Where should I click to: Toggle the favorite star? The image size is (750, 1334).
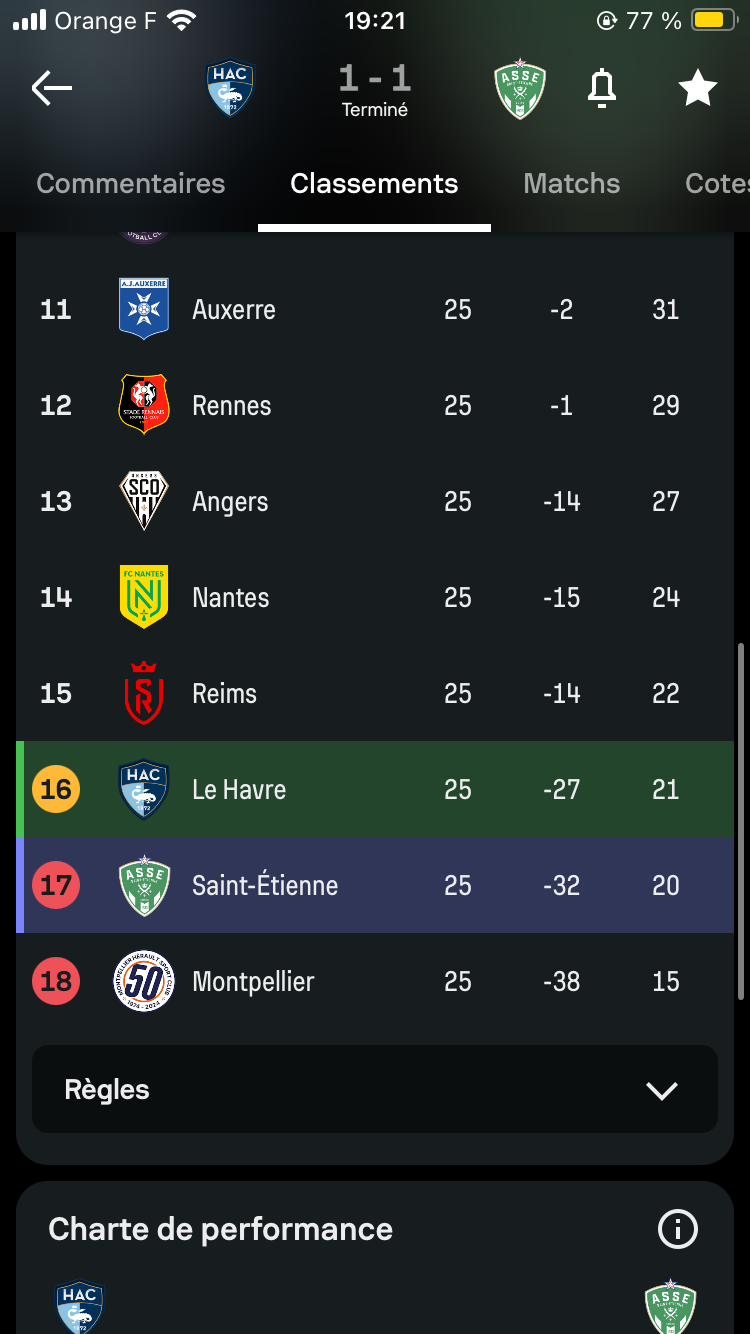pos(697,88)
